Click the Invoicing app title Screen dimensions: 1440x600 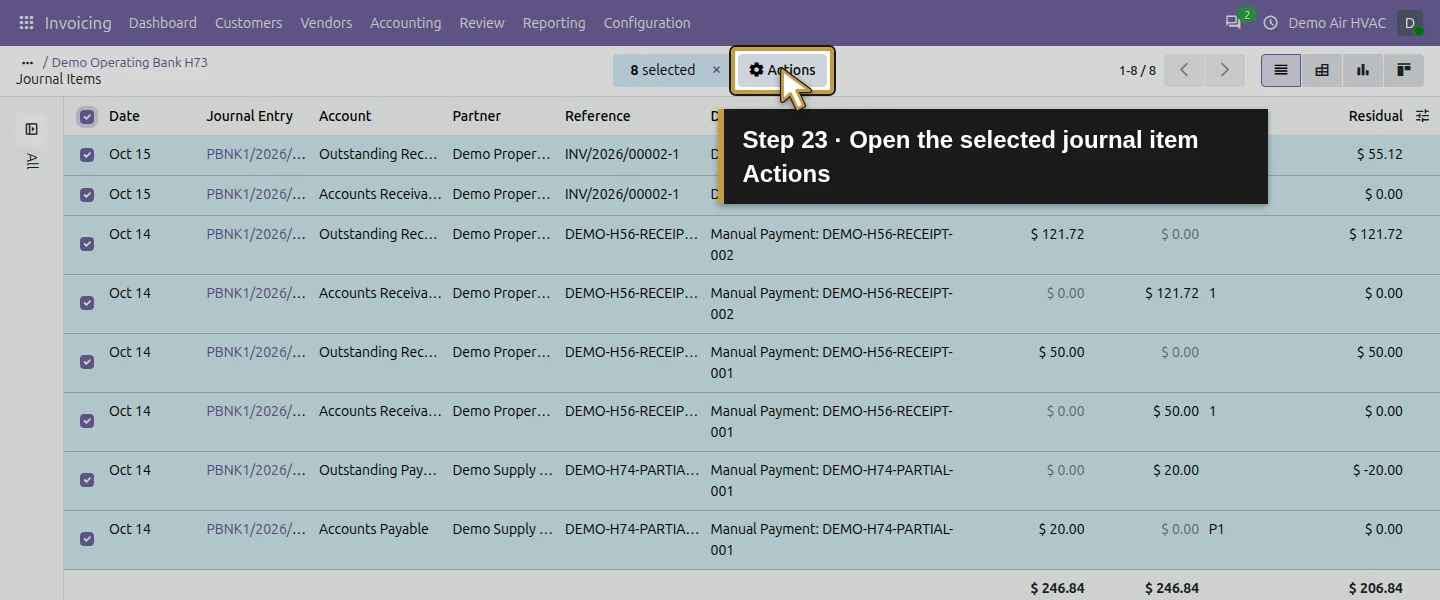(78, 22)
